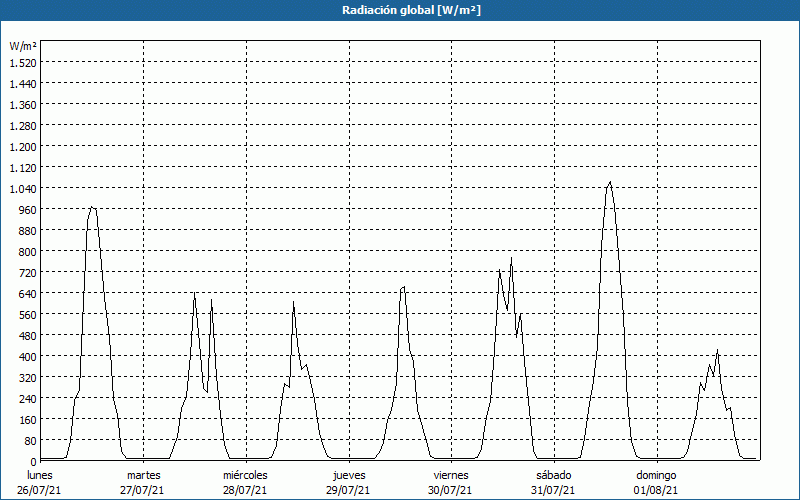Click the '800' y-axis value
Image resolution: width=800 pixels, height=500 pixels.
pyautogui.click(x=28, y=252)
